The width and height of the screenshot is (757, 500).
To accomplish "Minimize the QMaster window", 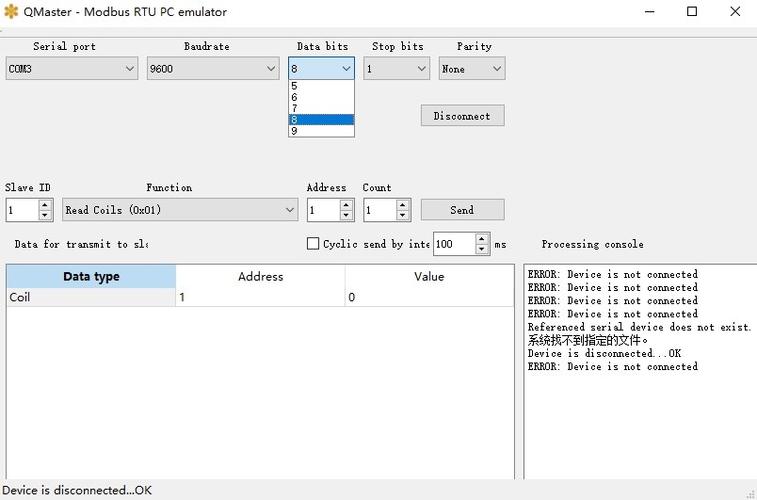I will [650, 12].
